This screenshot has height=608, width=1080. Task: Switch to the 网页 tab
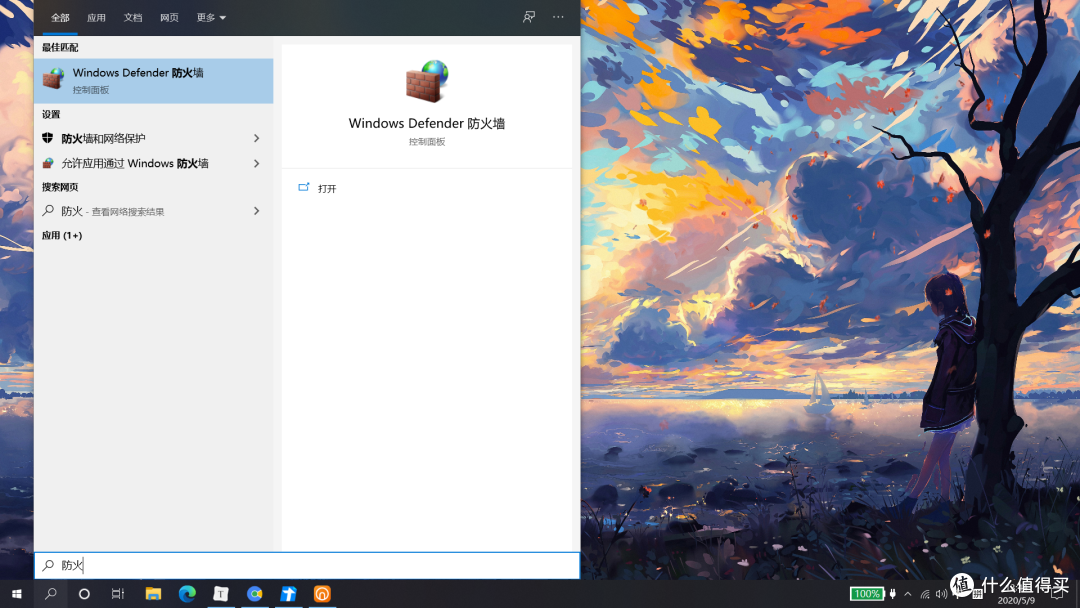pyautogui.click(x=169, y=18)
